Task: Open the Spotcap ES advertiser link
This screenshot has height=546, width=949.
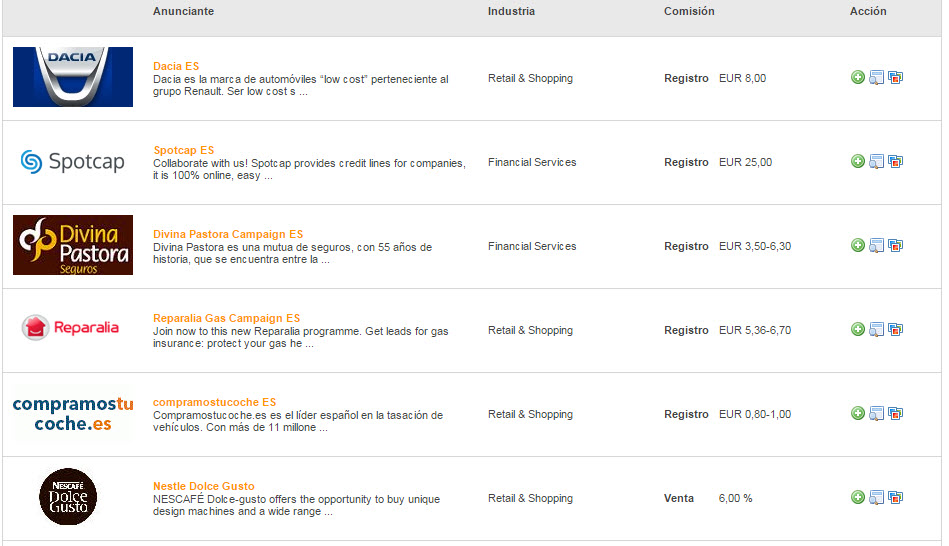Action: pyautogui.click(x=183, y=150)
